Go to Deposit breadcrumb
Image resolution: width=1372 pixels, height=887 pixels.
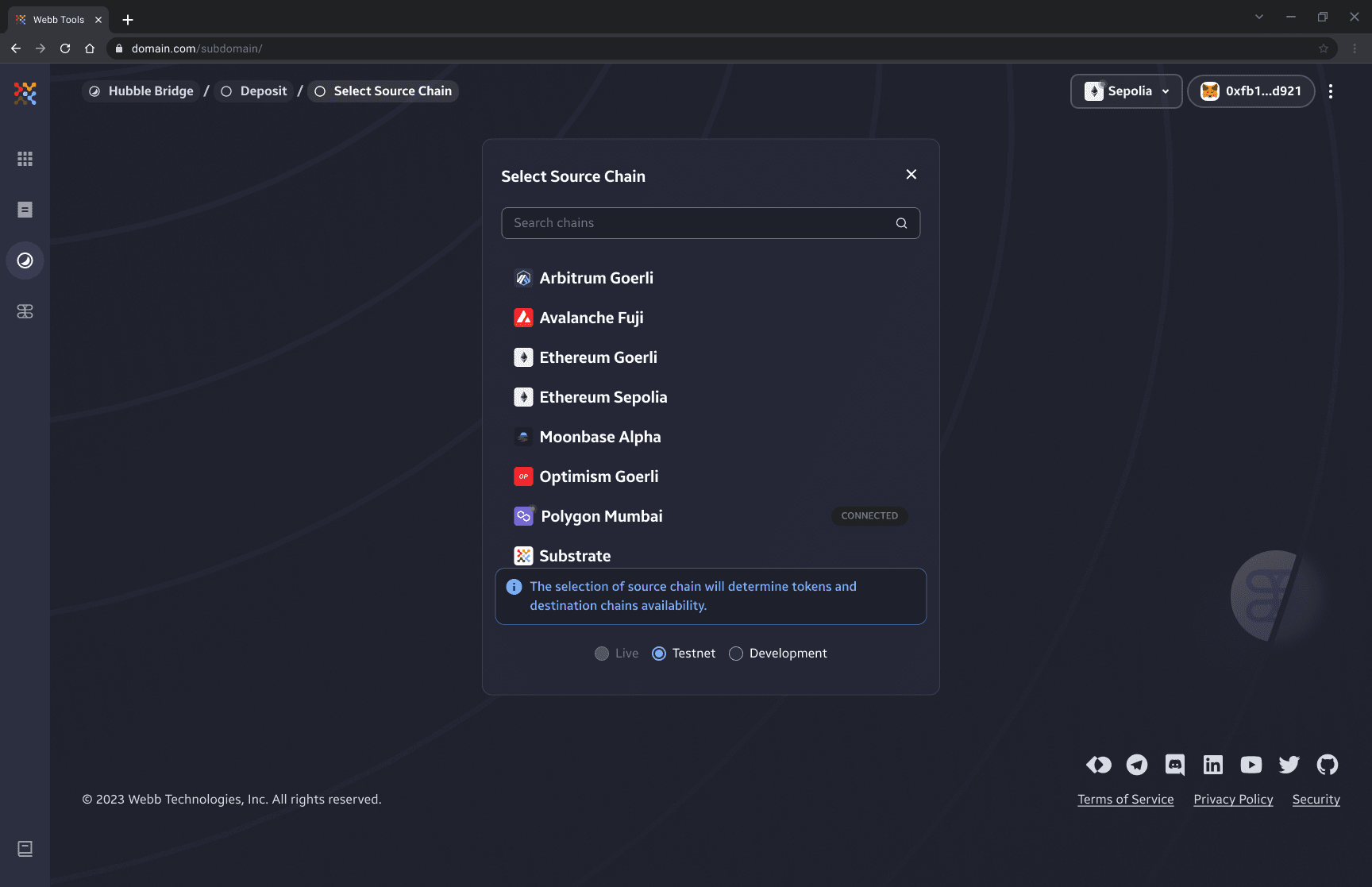[x=253, y=91]
